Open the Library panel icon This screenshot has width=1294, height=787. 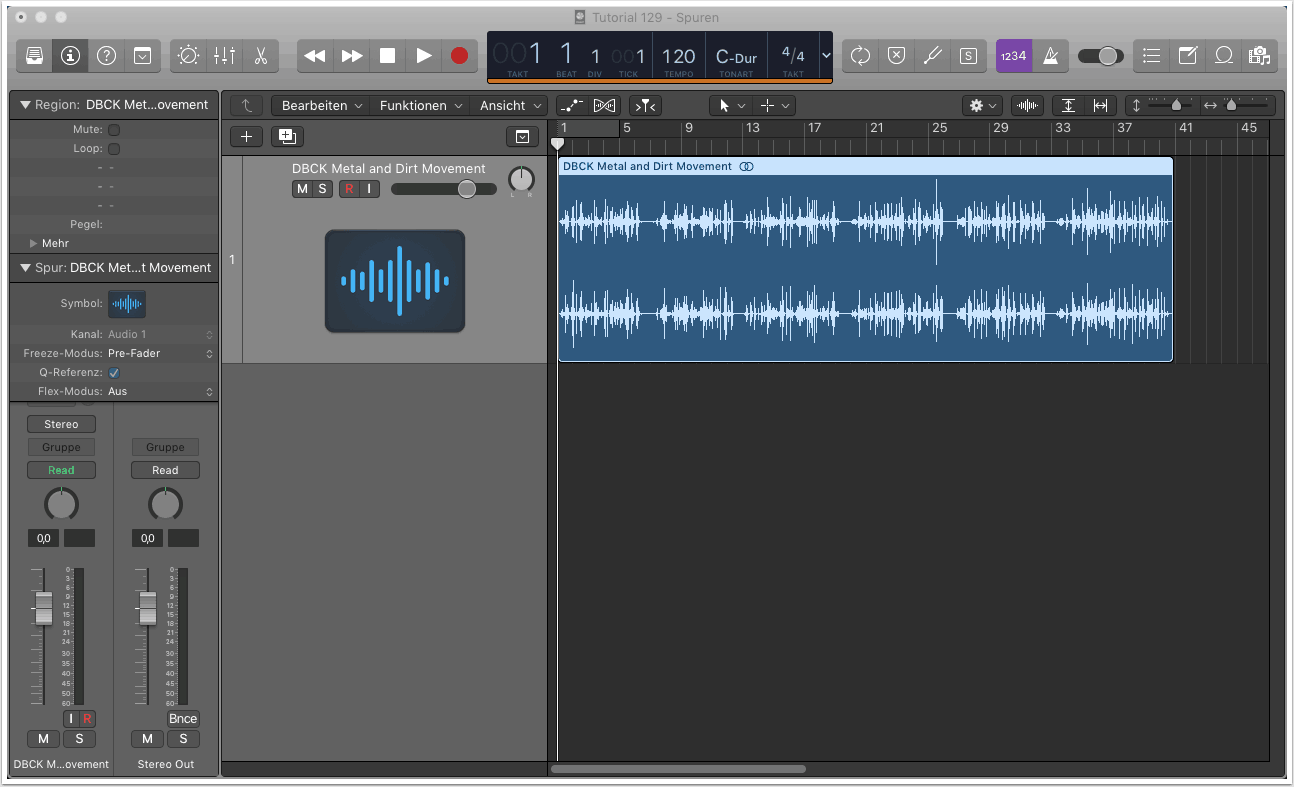tap(34, 56)
